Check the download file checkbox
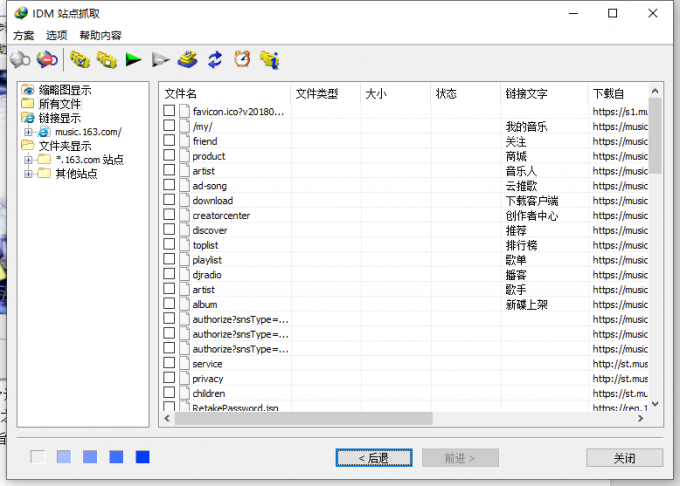This screenshot has height=486, width=680. click(169, 200)
